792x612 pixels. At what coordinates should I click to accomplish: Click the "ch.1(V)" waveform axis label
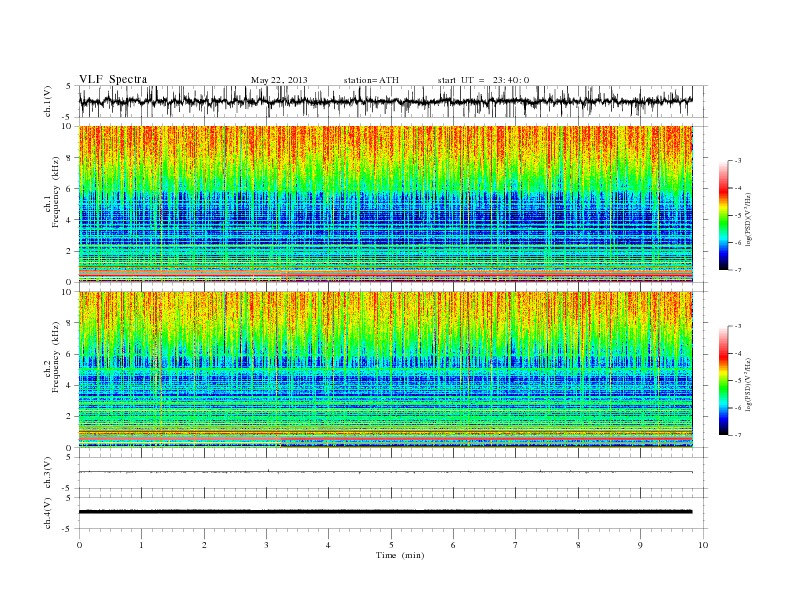[48, 101]
